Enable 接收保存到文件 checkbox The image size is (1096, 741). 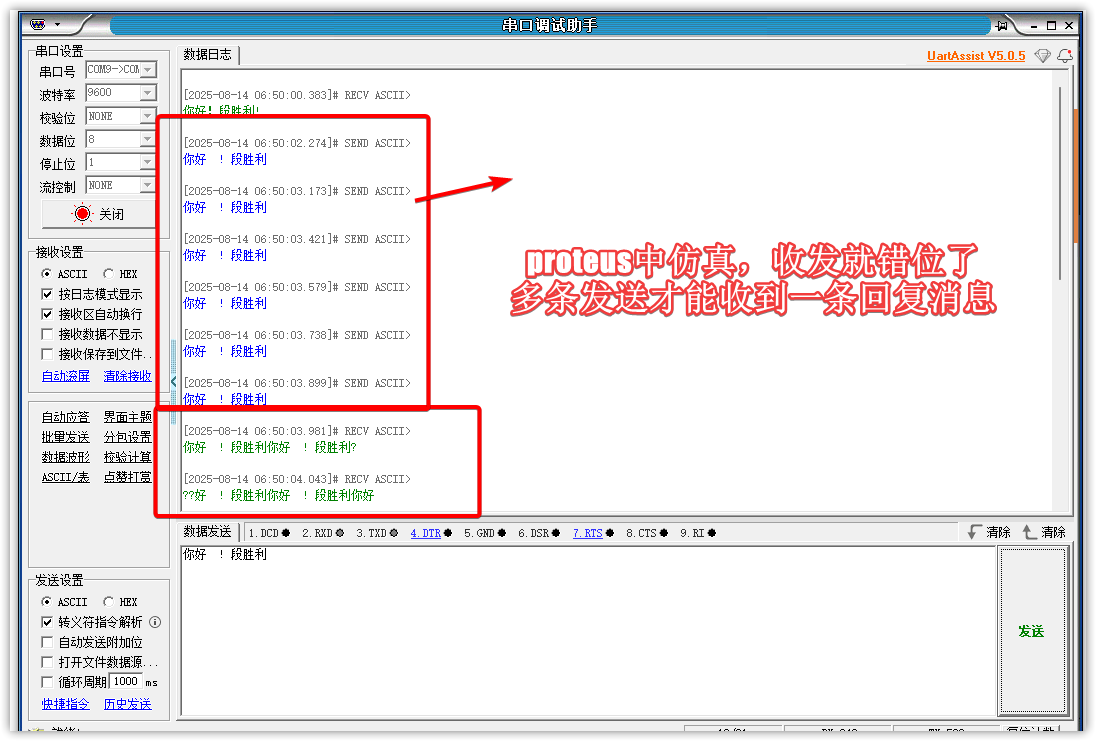tap(48, 354)
